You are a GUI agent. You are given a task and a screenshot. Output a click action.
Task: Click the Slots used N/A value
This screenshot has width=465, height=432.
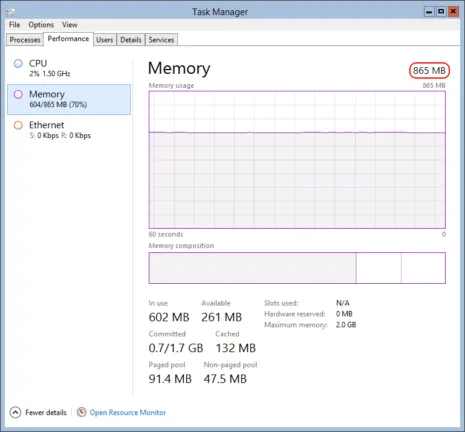[x=343, y=303]
